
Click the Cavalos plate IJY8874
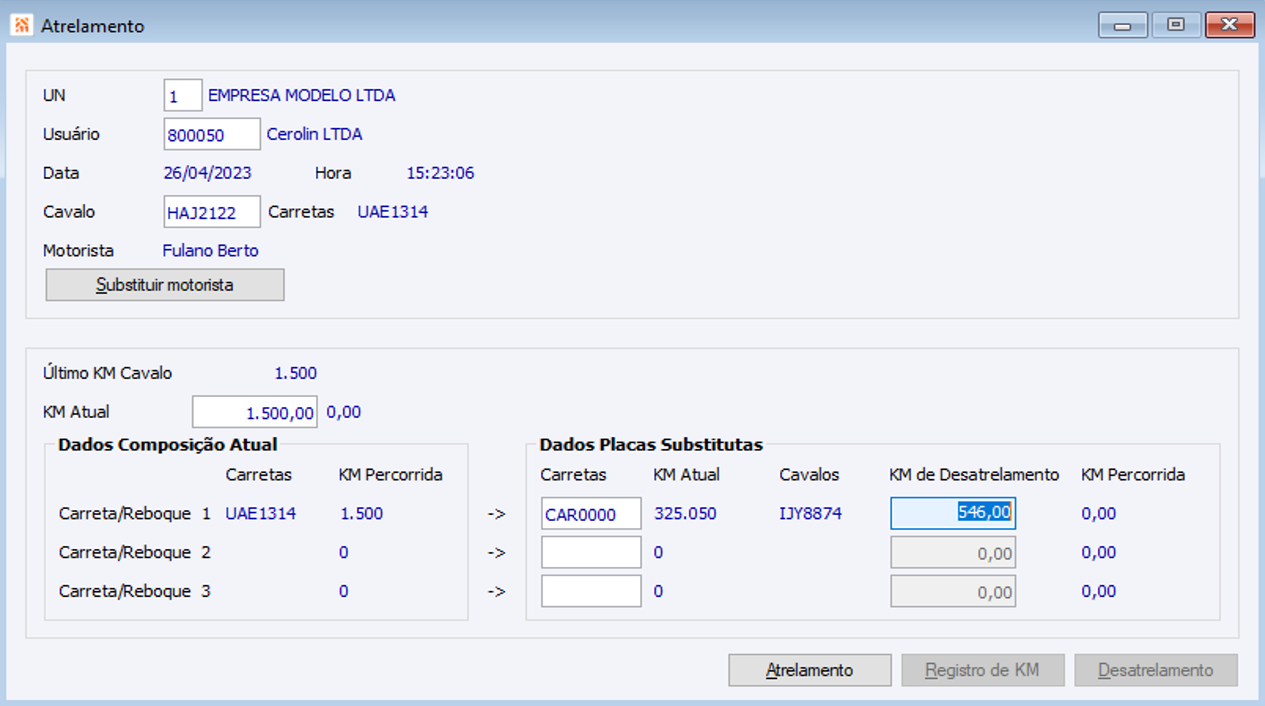click(x=811, y=514)
